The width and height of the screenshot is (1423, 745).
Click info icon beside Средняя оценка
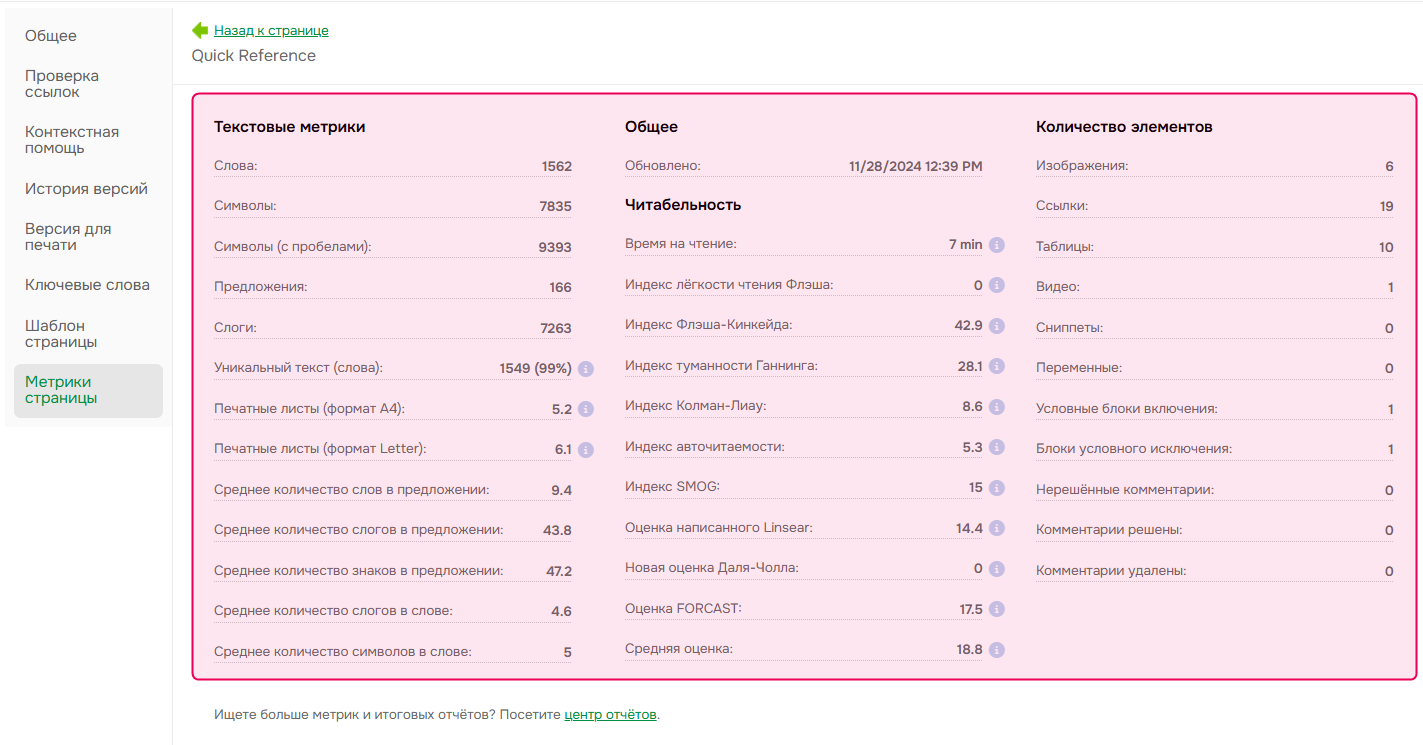pyautogui.click(x=997, y=650)
